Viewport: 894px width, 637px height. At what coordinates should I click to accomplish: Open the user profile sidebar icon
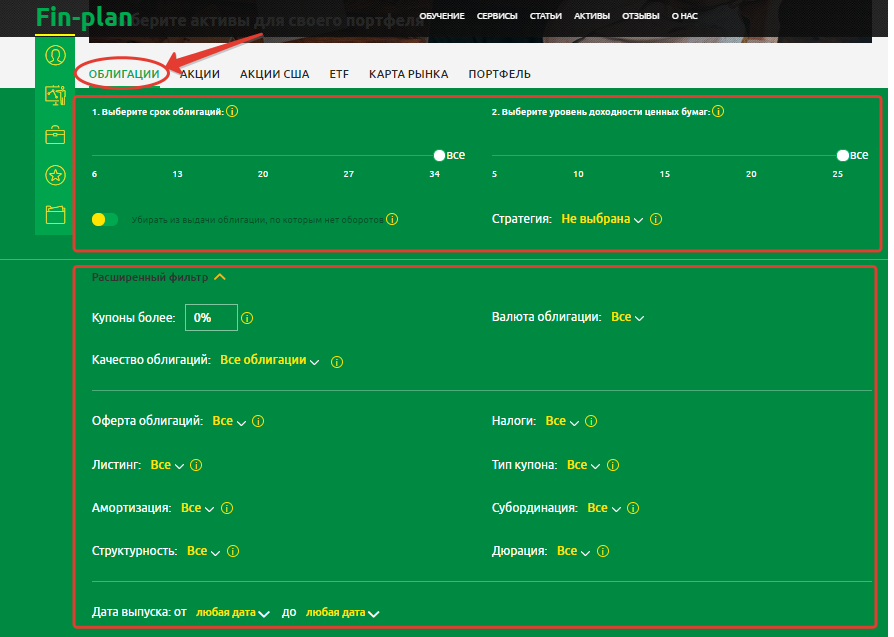(x=55, y=55)
